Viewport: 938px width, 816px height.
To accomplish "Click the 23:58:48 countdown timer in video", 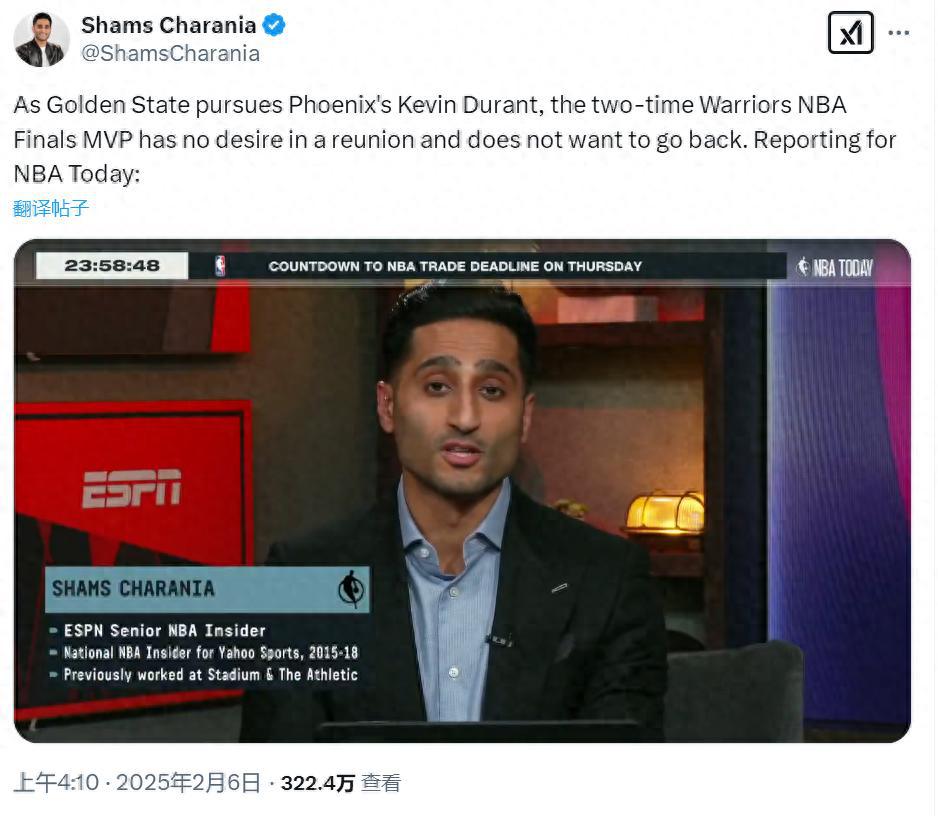I will coord(112,266).
